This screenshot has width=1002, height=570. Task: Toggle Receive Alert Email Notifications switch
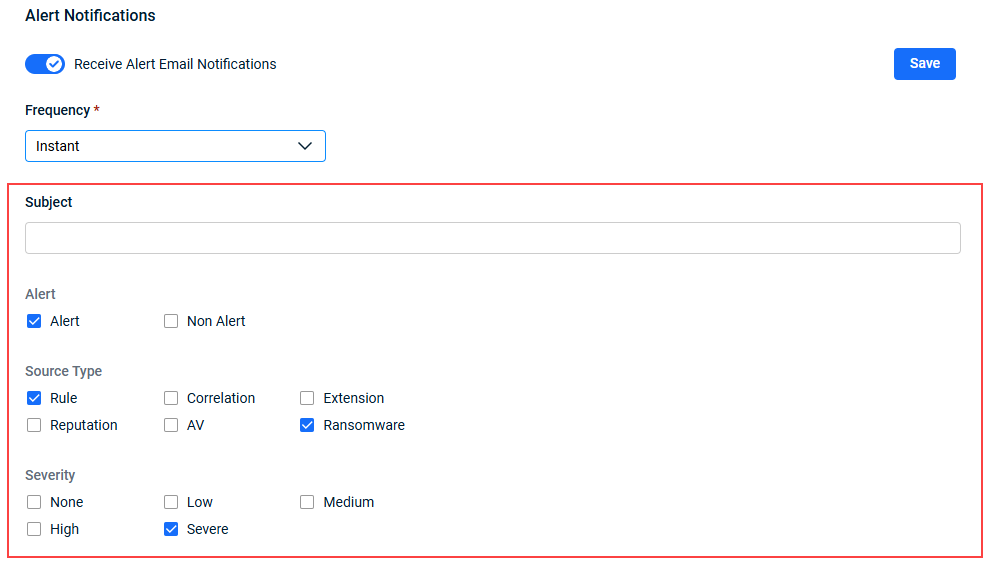pos(45,64)
